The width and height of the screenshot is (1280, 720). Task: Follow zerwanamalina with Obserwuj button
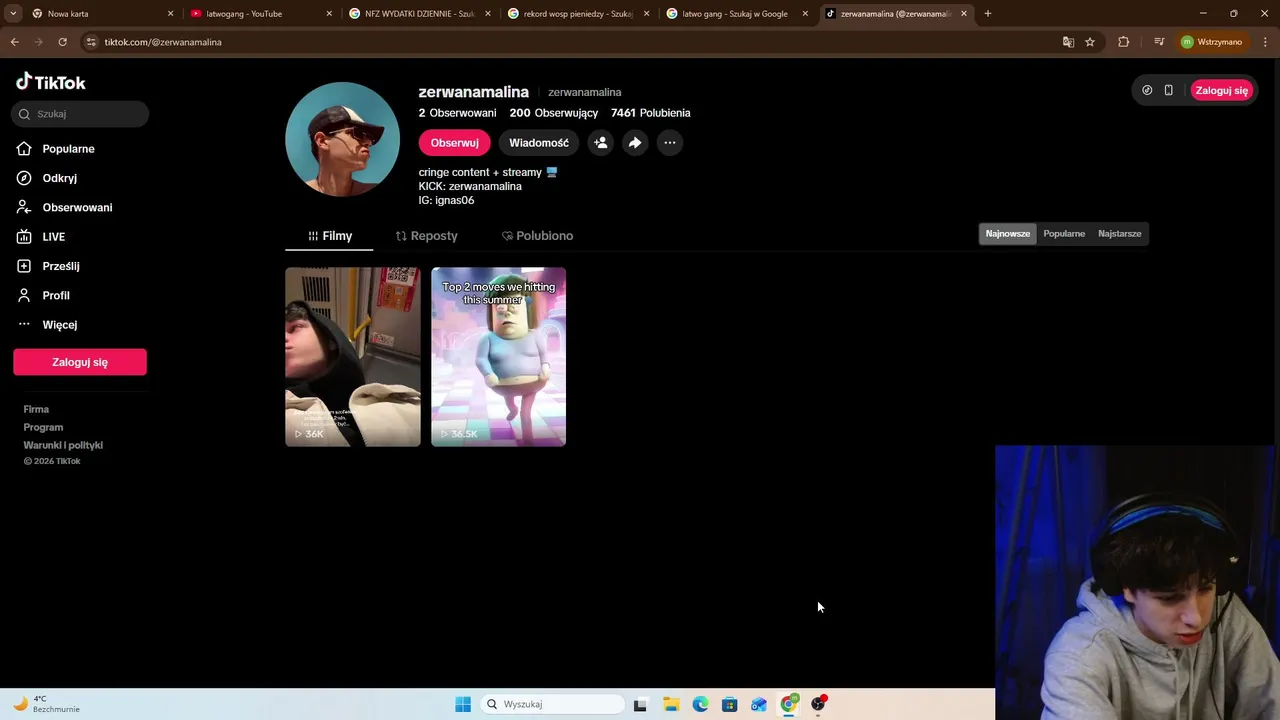[454, 143]
